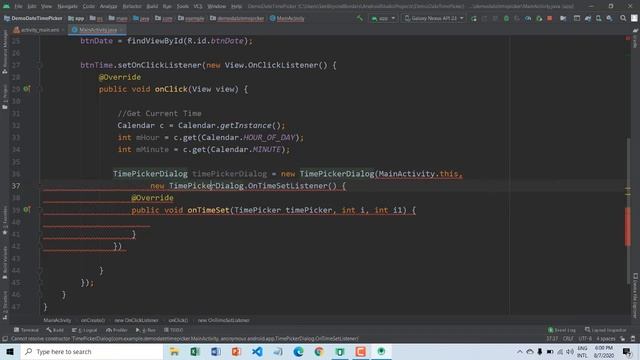Viewport: 640px width, 360px height.
Task: Open the Run tool window
Action: 146,330
